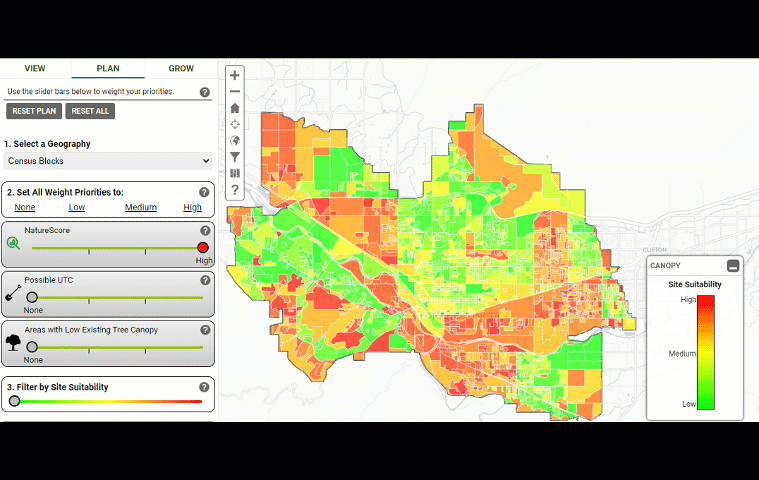759x480 pixels.
Task: Click the Site Suitability filter slider handle
Action: coord(14,401)
